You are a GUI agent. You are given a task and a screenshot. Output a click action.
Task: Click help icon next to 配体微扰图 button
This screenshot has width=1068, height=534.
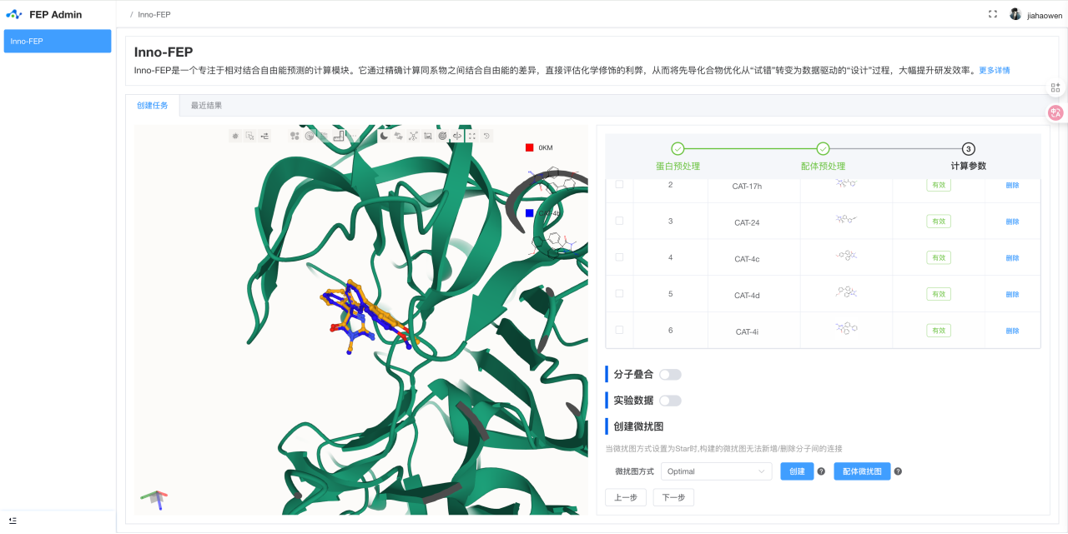click(x=898, y=471)
